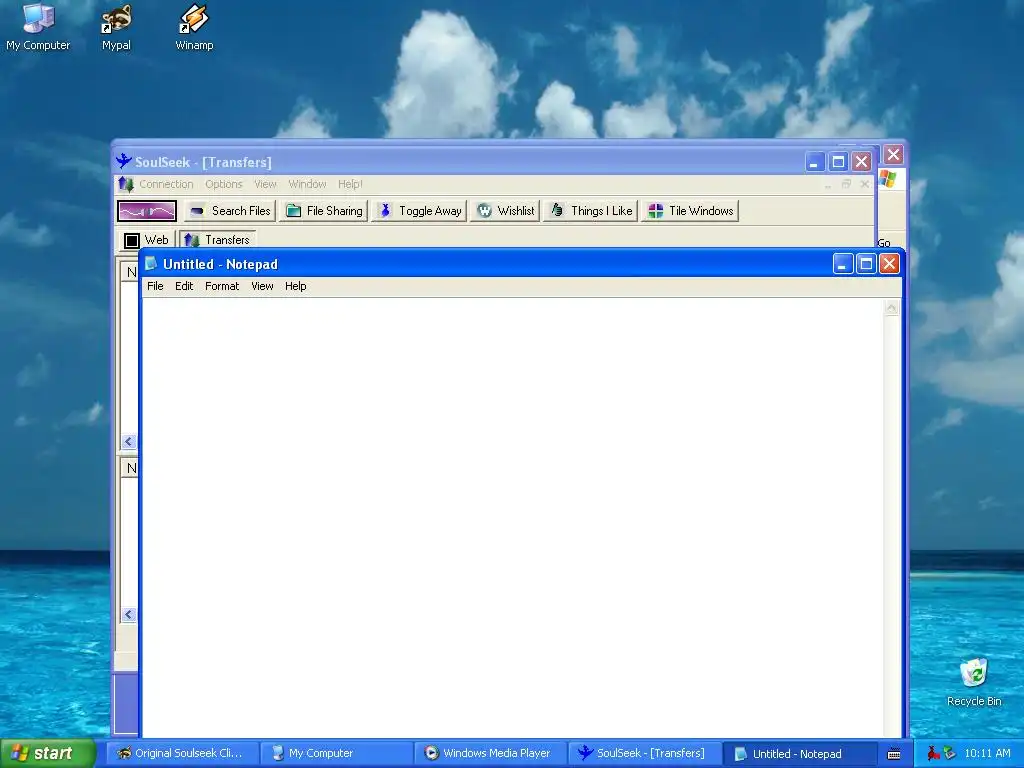The width and height of the screenshot is (1024, 768).
Task: Click the SoulSeek bird icon in title bar
Action: 123,161
